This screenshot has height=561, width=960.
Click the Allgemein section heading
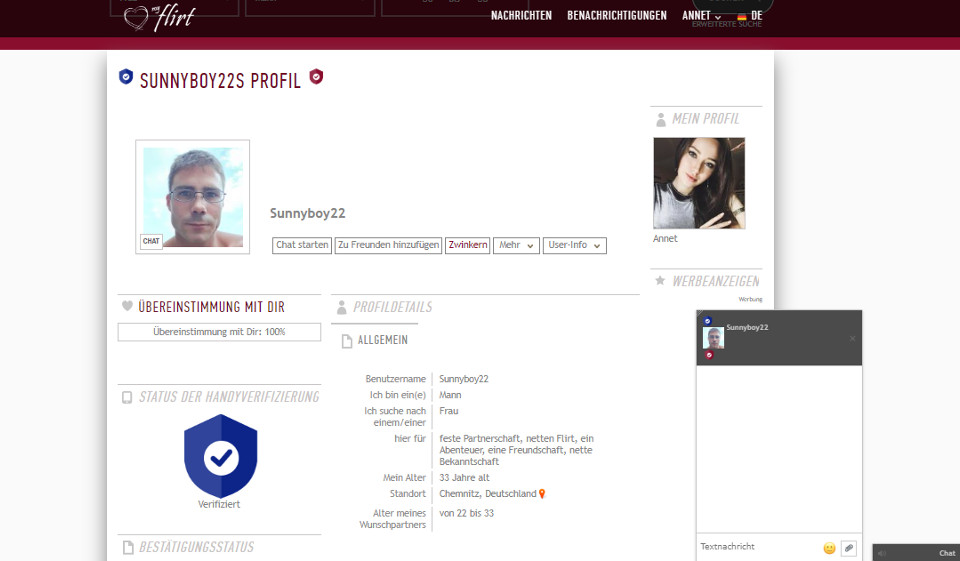pyautogui.click(x=383, y=340)
